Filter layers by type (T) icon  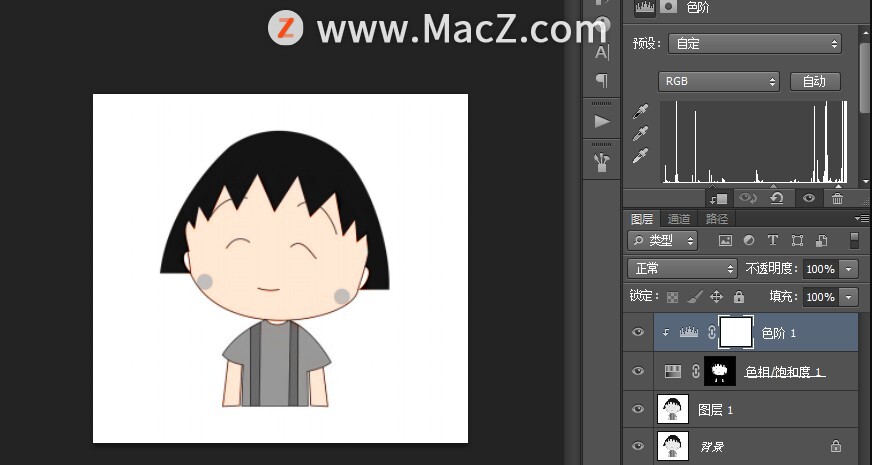772,240
